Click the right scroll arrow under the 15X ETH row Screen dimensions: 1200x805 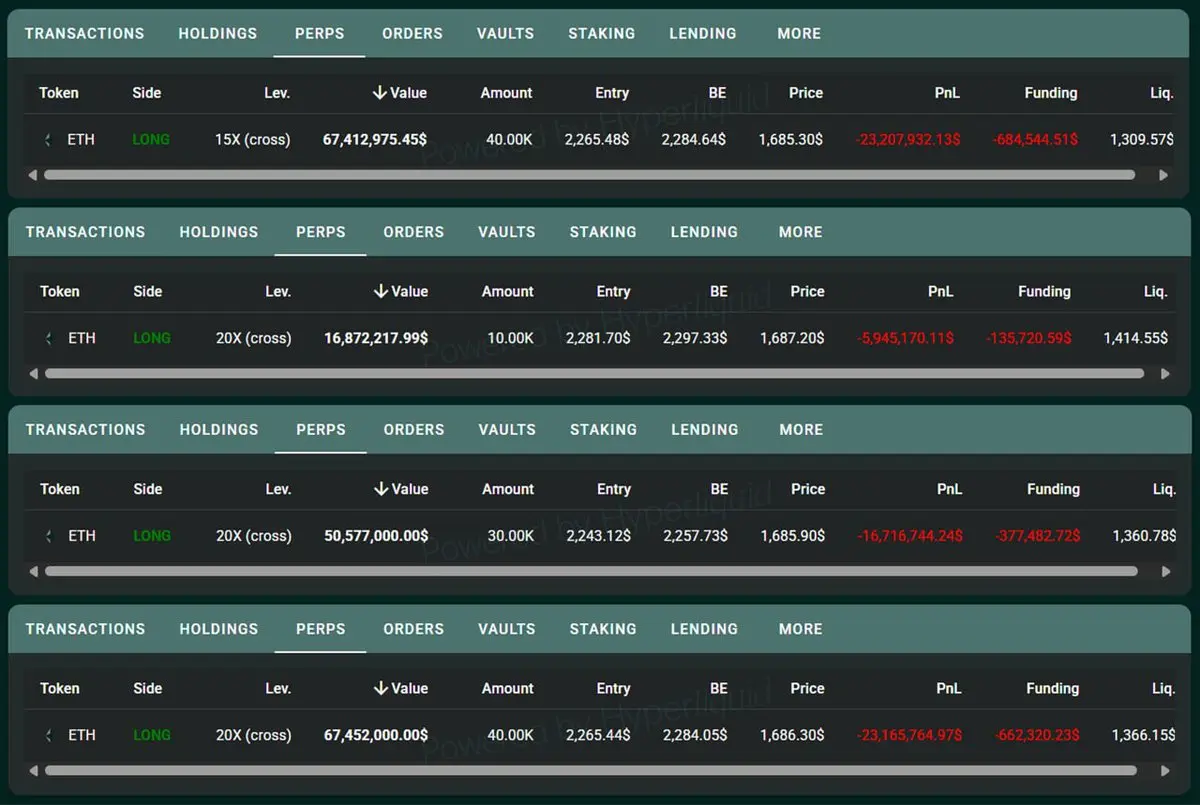coord(1163,175)
